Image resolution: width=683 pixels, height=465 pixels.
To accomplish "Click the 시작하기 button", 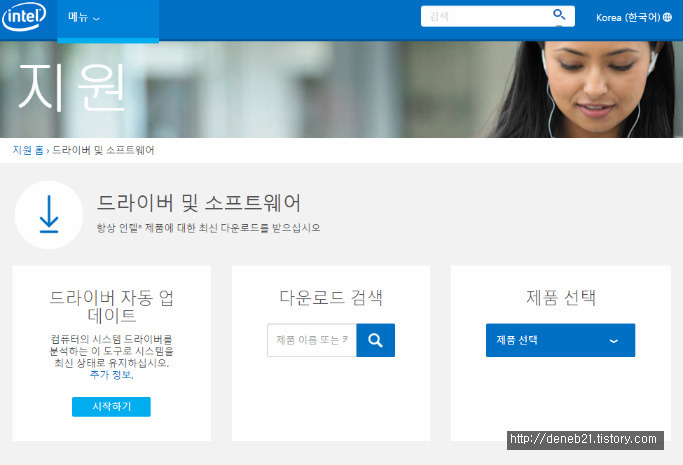I will (x=112, y=407).
